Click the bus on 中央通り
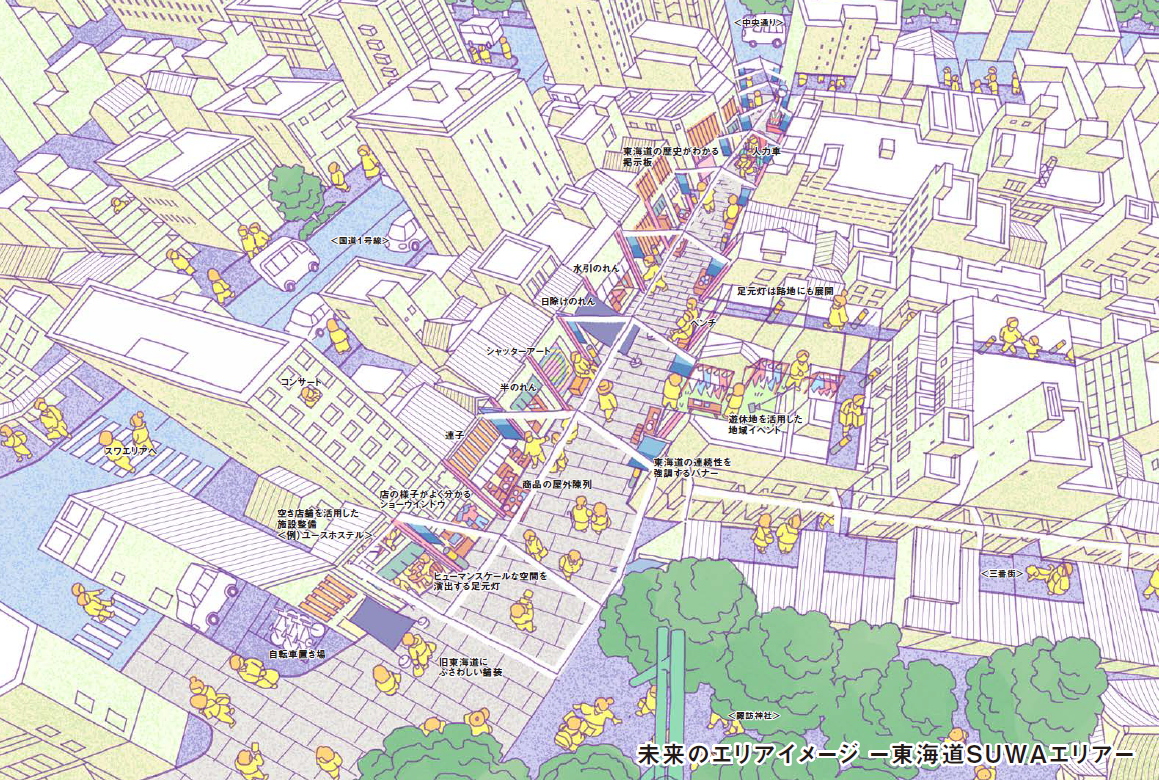Image resolution: width=1159 pixels, height=780 pixels. 762,36
